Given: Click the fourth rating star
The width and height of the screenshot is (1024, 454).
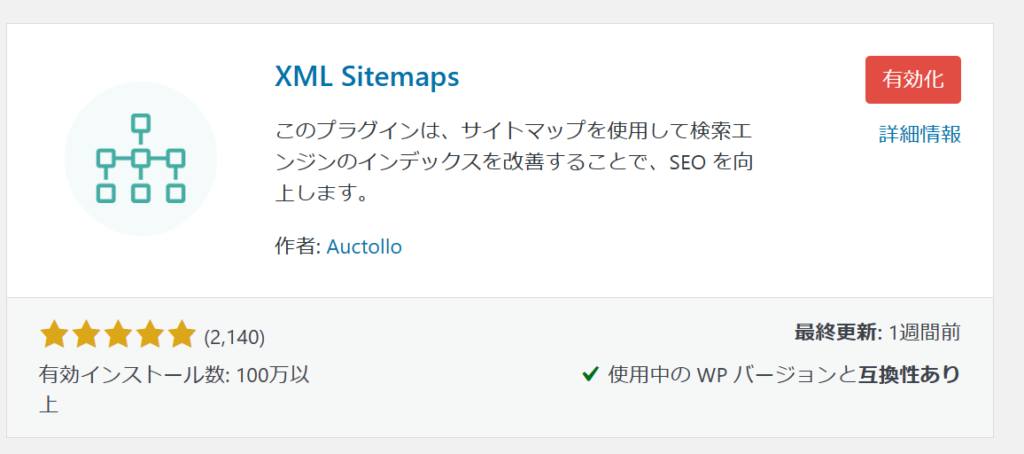Looking at the screenshot, I should (150, 335).
